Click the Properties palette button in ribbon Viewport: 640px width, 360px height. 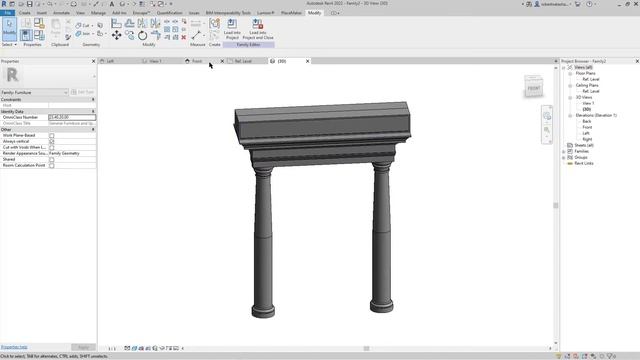point(26,35)
